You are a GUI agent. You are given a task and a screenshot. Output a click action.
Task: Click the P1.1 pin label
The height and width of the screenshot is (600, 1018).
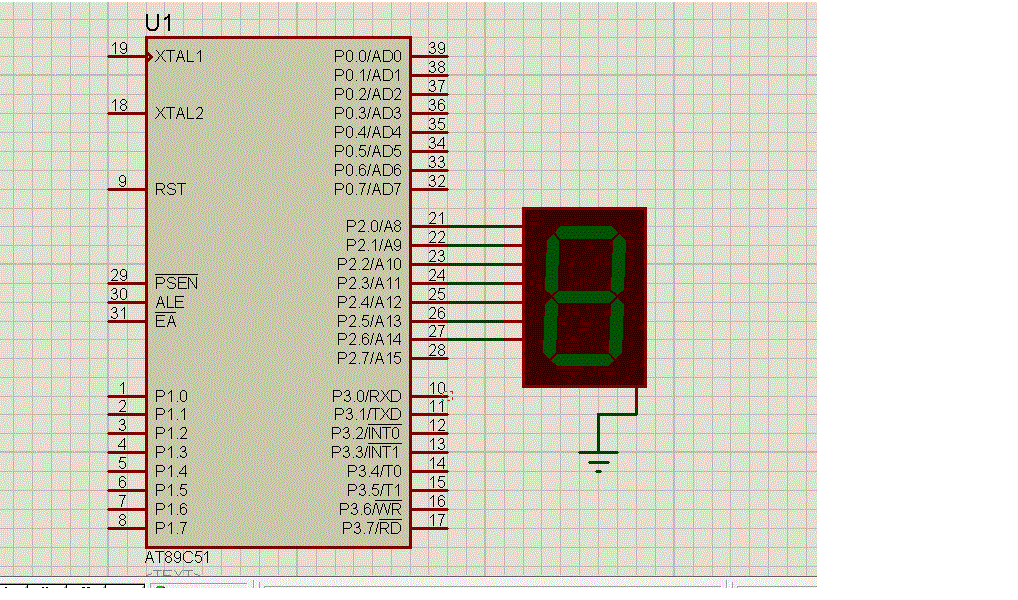(x=171, y=414)
